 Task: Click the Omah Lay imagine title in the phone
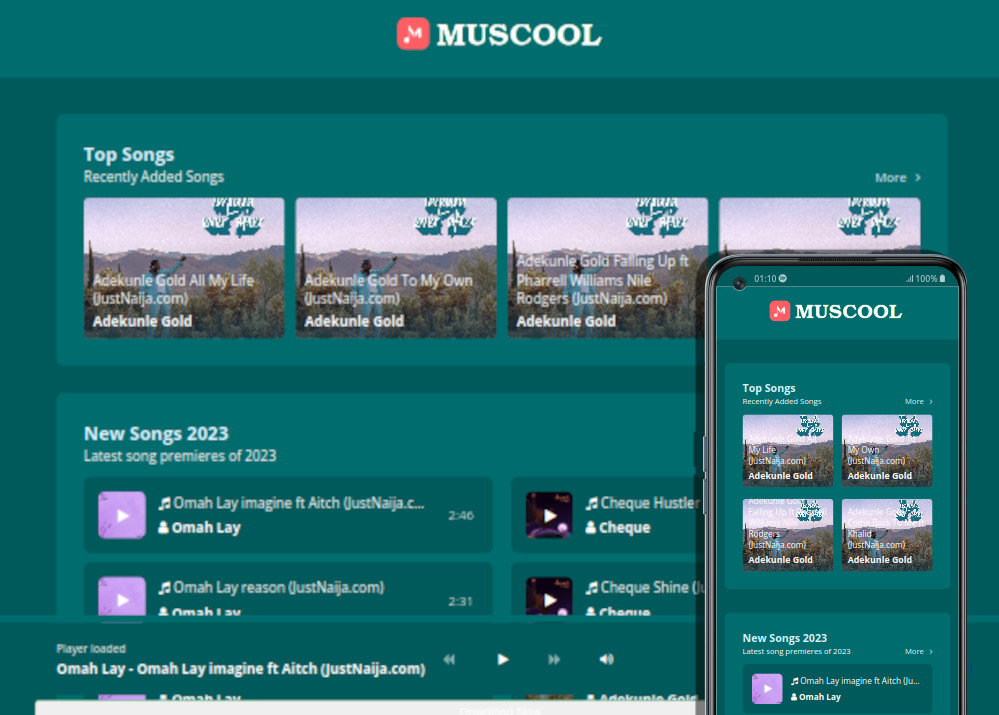[859, 681]
